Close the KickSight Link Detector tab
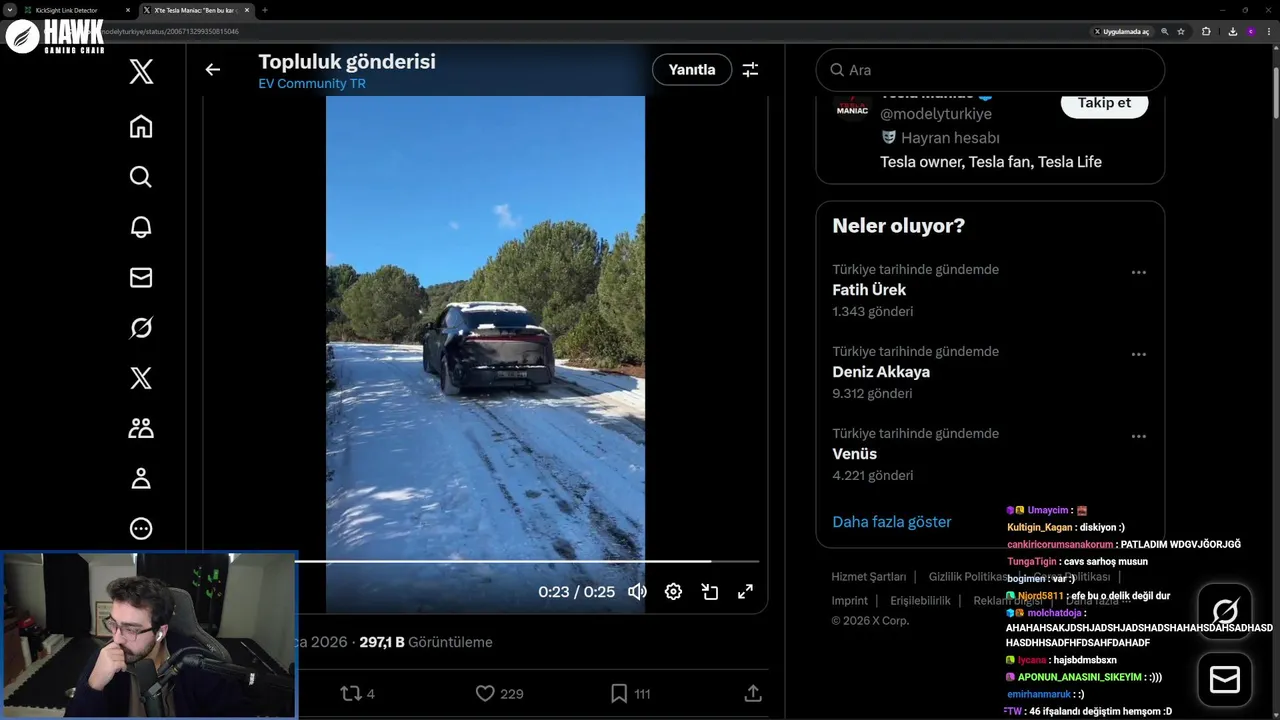Image resolution: width=1280 pixels, height=720 pixels. coord(128,10)
